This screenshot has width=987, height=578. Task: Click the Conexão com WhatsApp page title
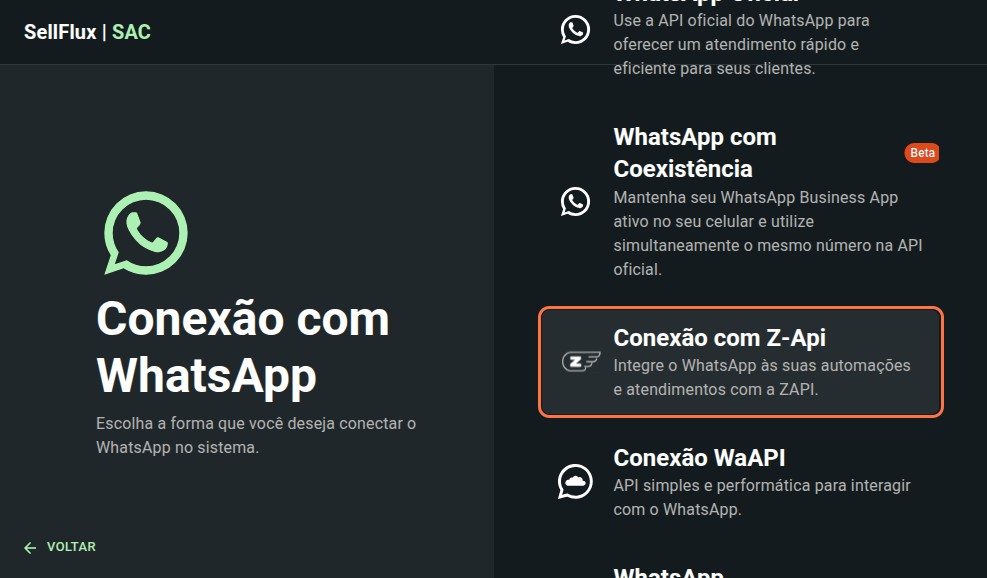point(243,347)
